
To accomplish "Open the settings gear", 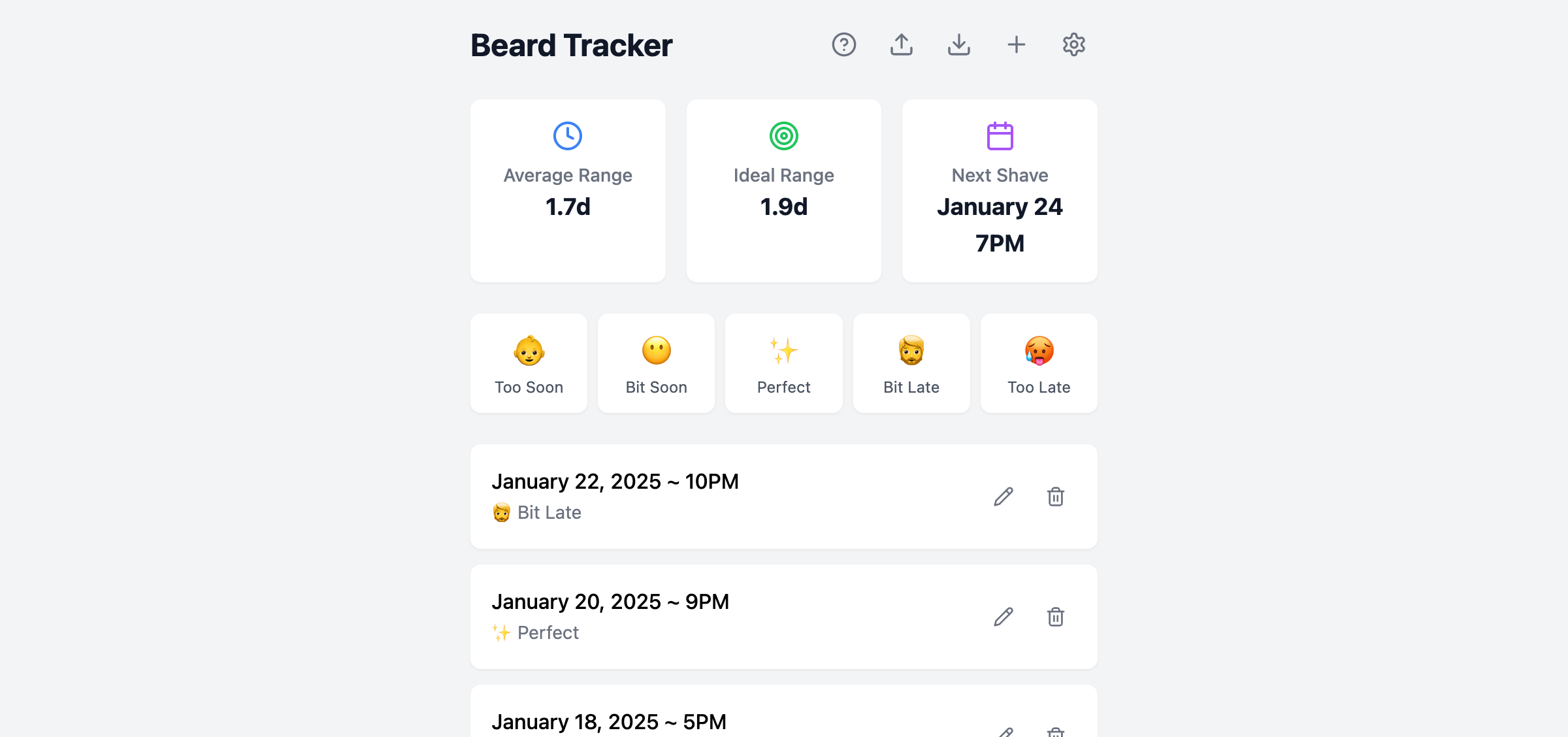I will (1073, 44).
